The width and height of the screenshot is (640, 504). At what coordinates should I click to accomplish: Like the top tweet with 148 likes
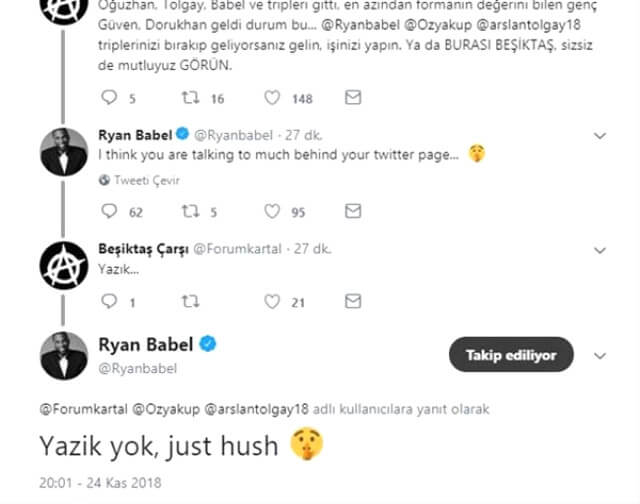click(x=273, y=98)
